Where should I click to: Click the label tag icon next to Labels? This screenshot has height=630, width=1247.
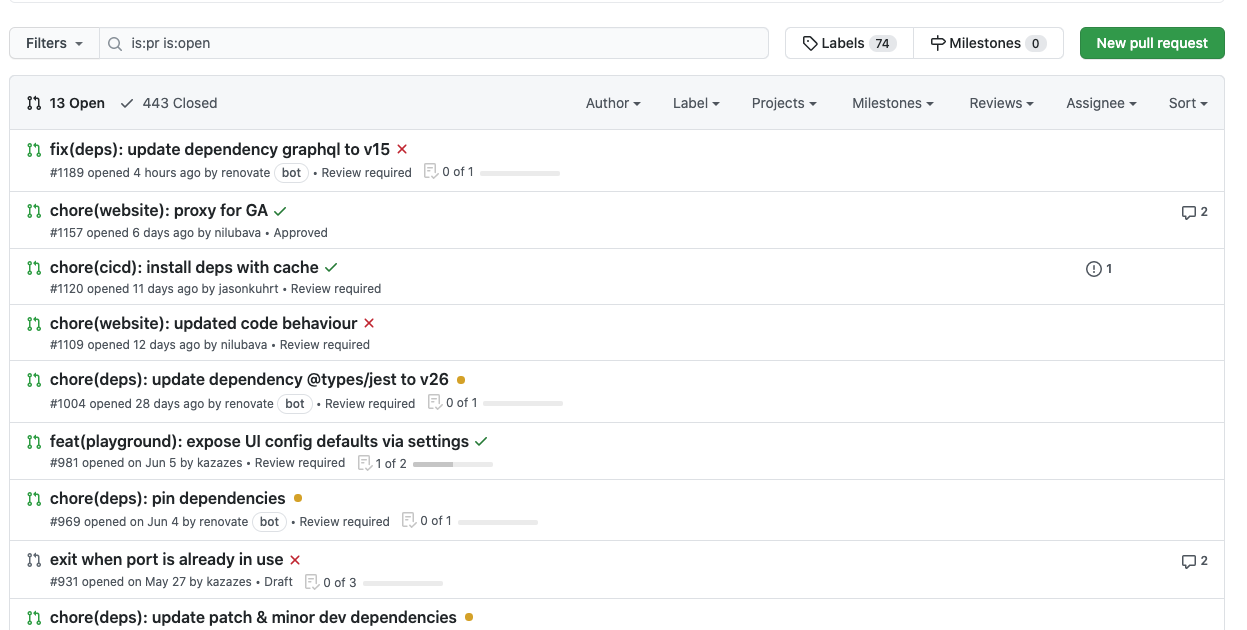809,43
